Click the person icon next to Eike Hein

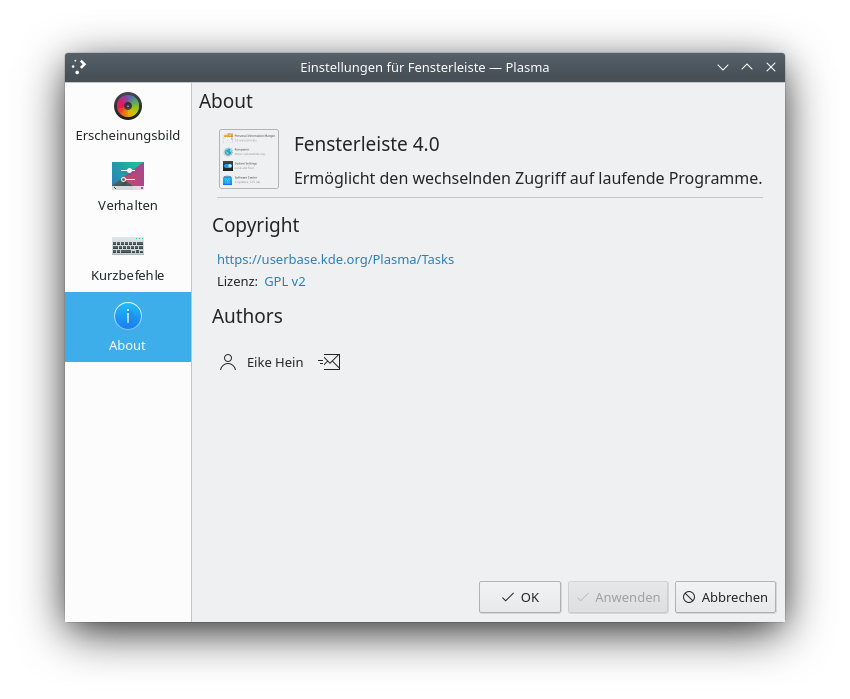[228, 362]
